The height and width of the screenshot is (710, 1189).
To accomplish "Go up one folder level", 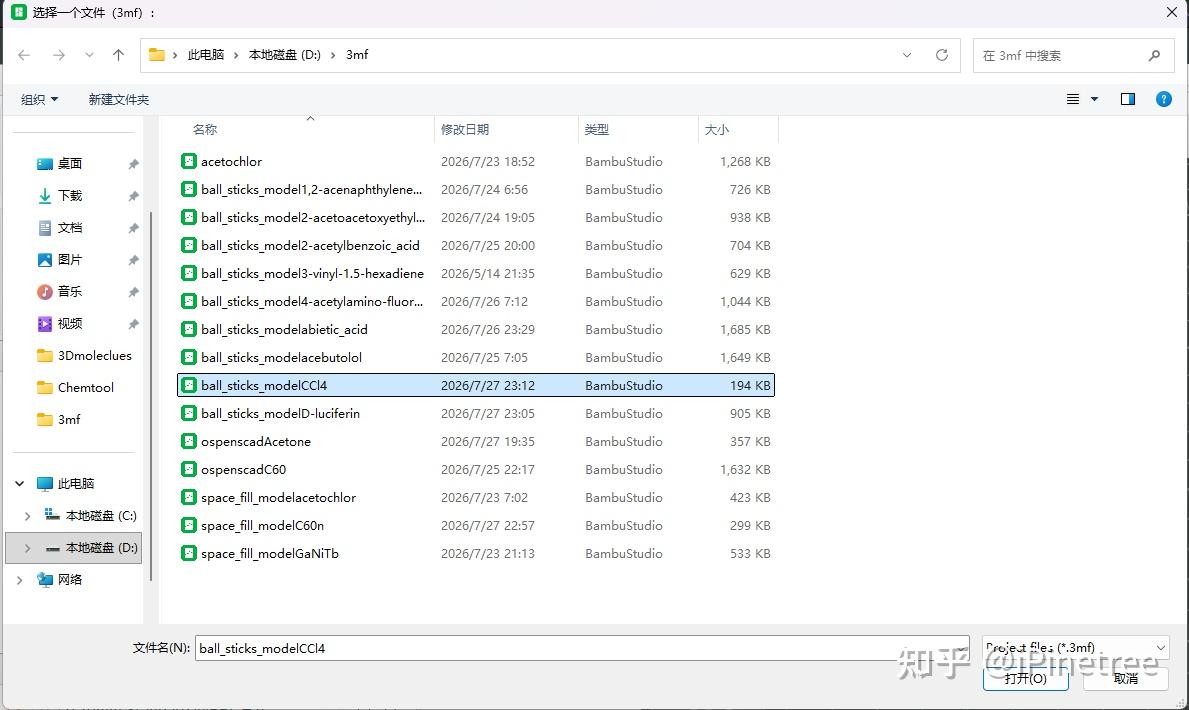I will tap(118, 55).
